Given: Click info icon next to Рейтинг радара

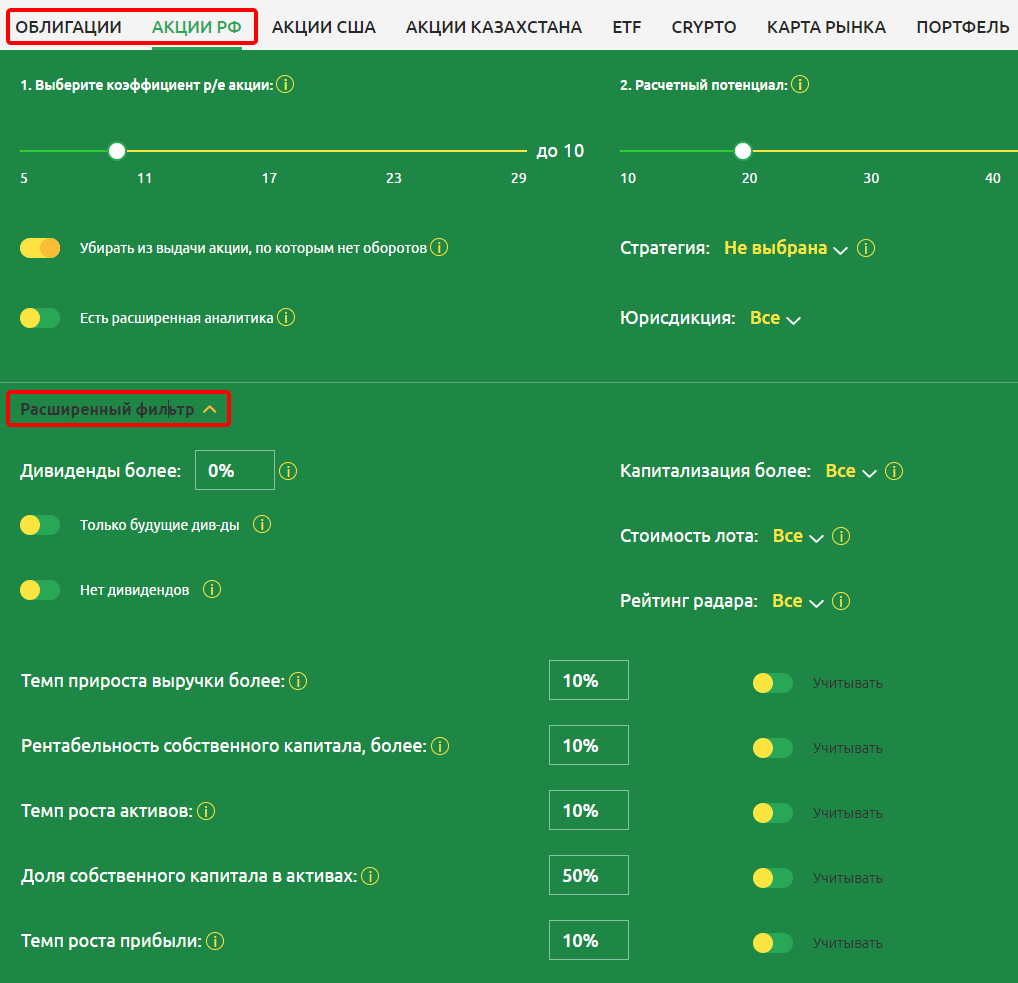Looking at the screenshot, I should [841, 601].
